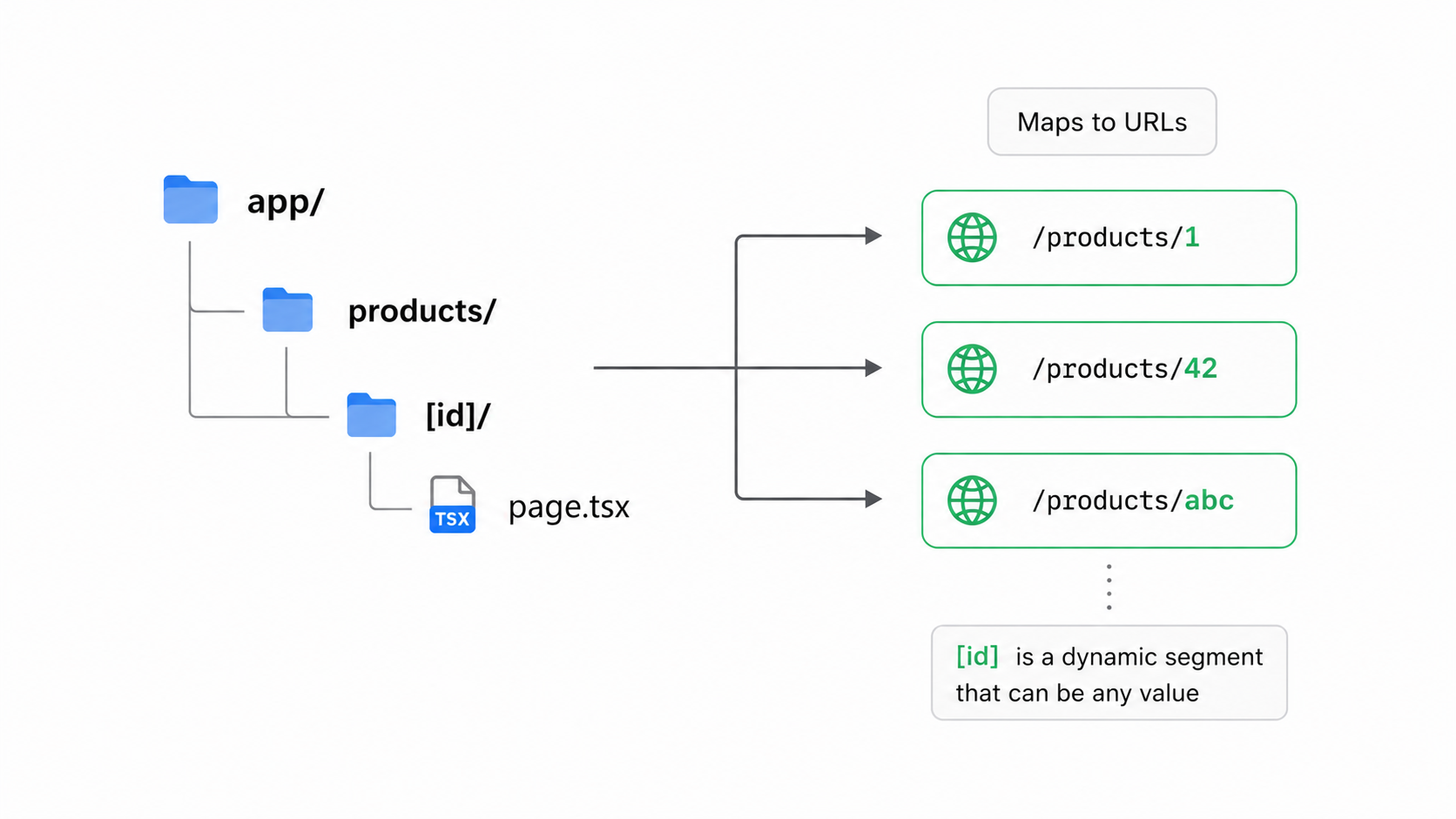This screenshot has height=819, width=1456.
Task: Click the globe icon beside /products/1
Action: [x=972, y=238]
